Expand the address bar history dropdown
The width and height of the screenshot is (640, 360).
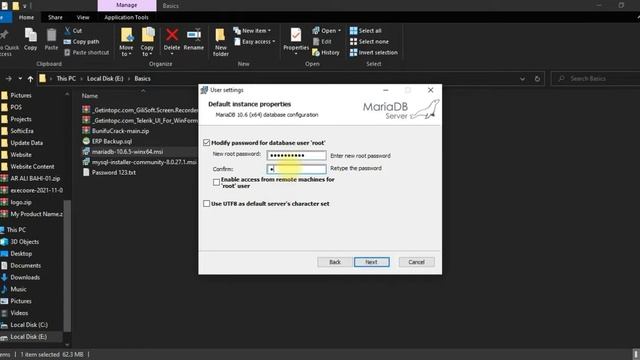[x=522, y=79]
